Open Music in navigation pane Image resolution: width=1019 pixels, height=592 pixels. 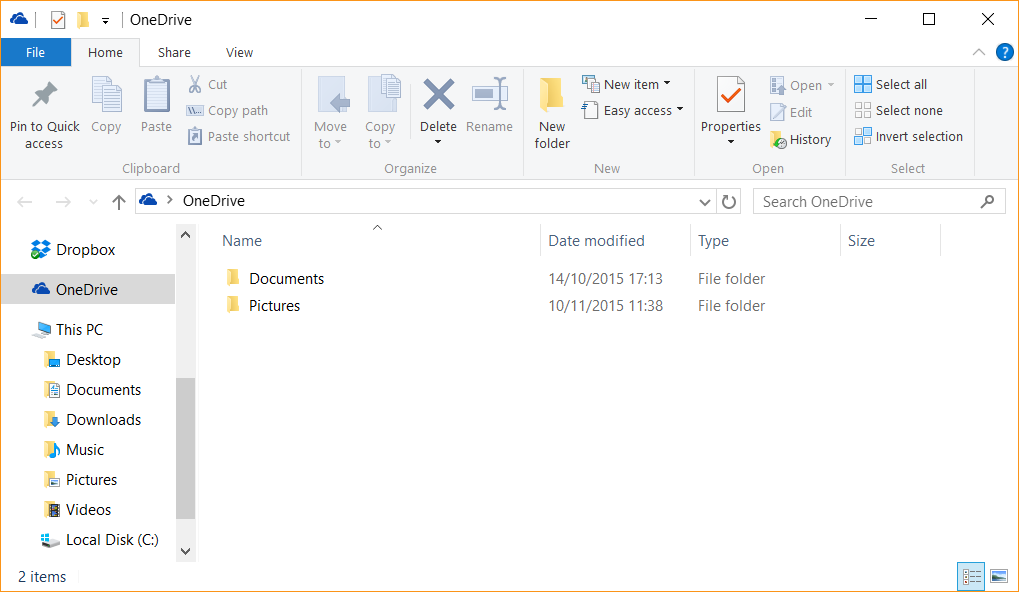coord(74,449)
